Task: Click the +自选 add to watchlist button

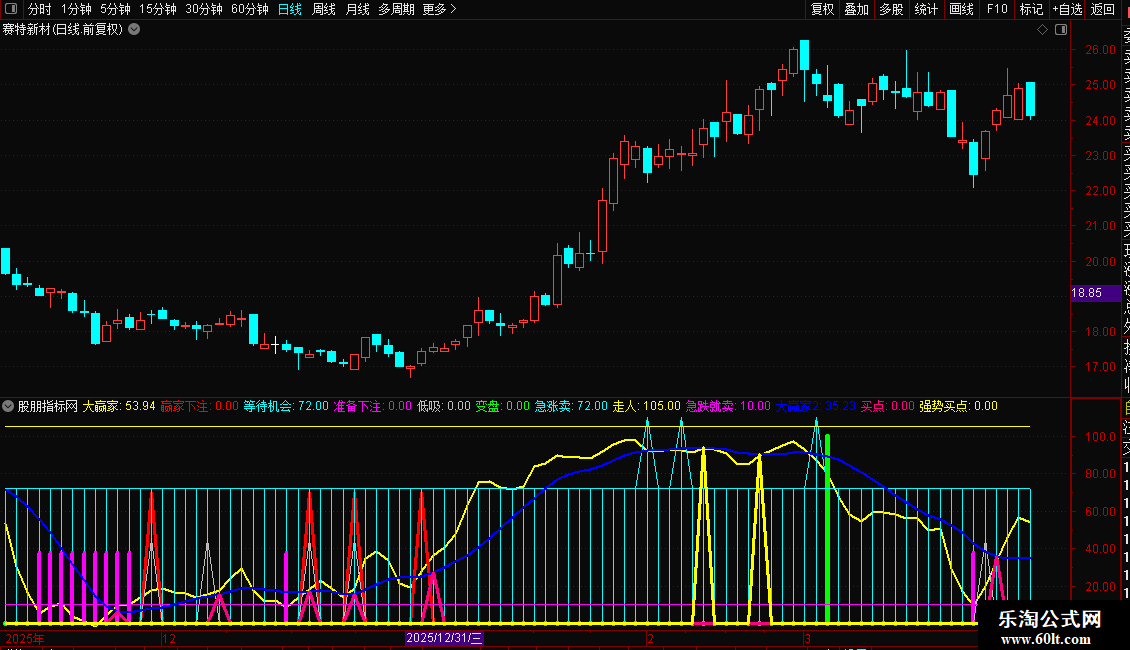Action: point(1067,10)
